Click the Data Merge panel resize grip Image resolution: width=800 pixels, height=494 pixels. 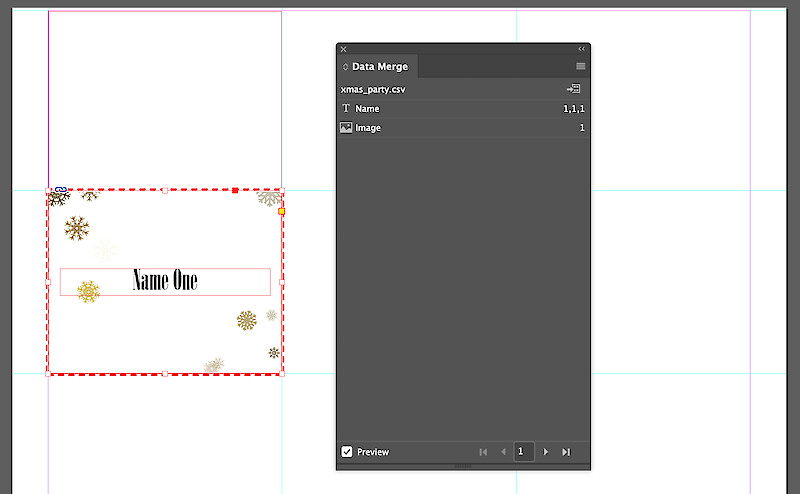(463, 466)
